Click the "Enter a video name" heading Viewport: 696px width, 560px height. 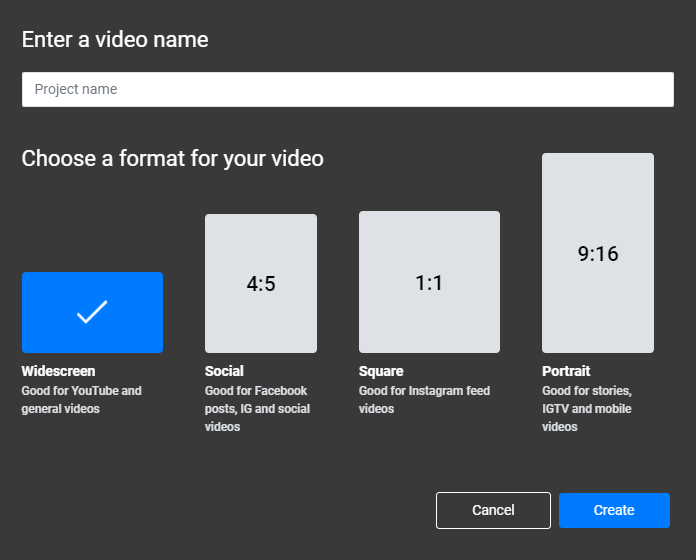tap(115, 39)
